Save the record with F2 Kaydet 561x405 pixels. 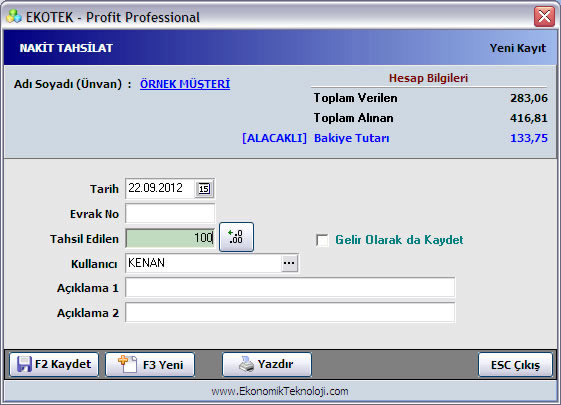tap(54, 365)
